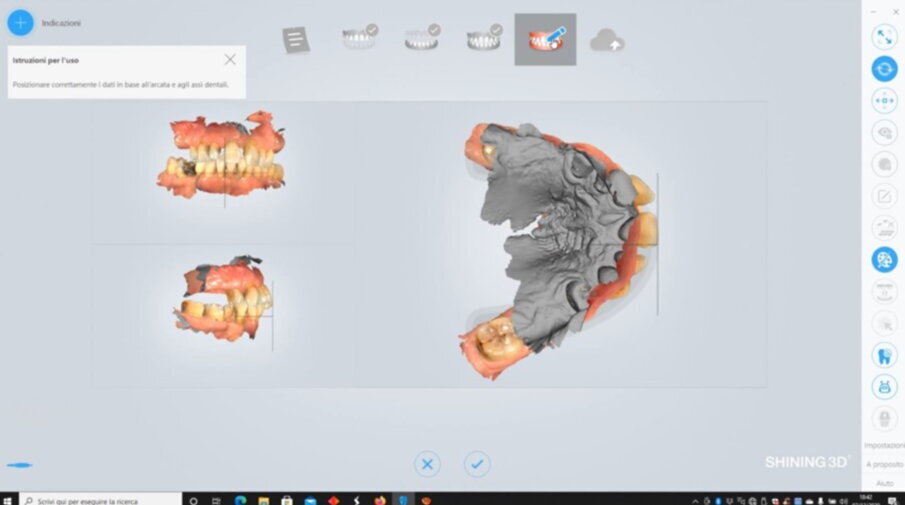This screenshot has width=905, height=505.
Task: Cancel with the X button at bottom
Action: pyautogui.click(x=427, y=464)
